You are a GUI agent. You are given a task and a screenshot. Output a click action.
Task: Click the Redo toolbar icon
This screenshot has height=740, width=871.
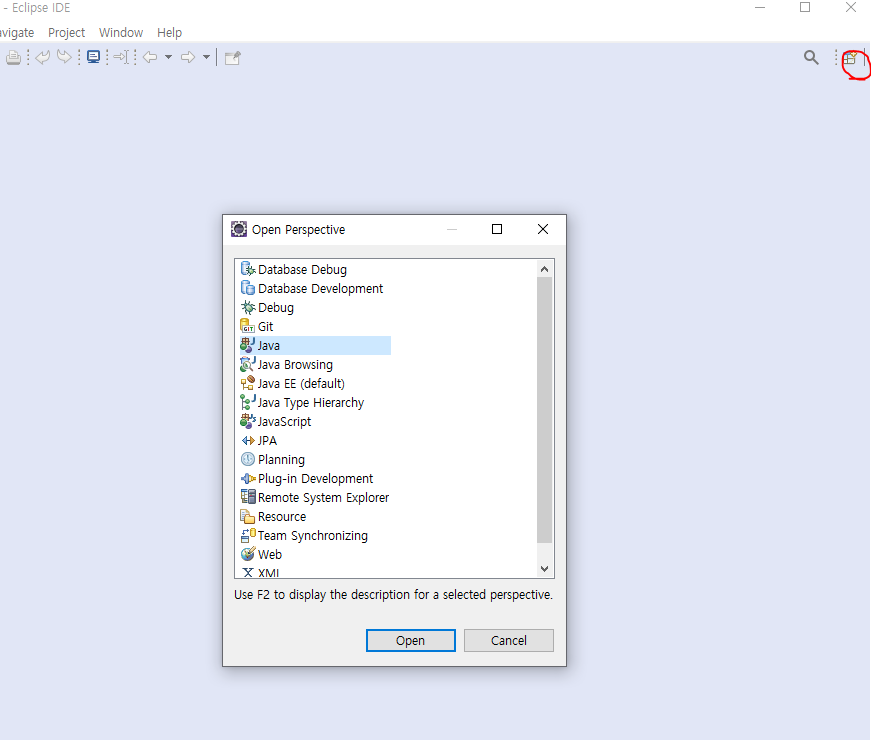click(x=64, y=57)
